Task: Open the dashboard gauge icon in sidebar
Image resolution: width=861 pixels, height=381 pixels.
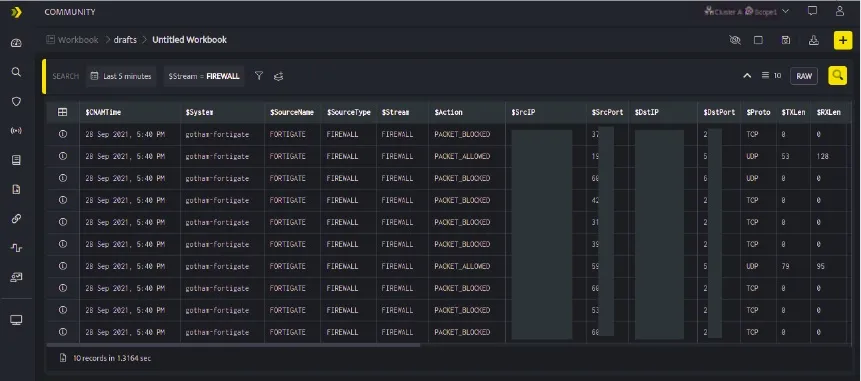Action: click(x=16, y=43)
